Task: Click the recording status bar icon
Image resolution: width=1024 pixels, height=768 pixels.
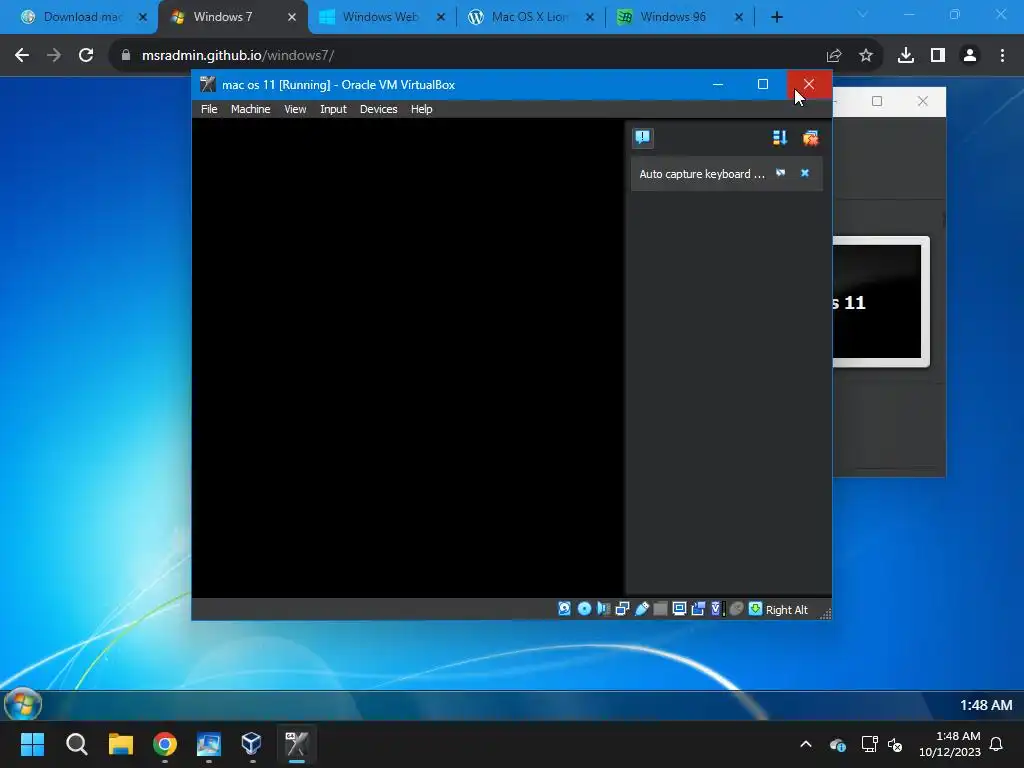Action: [698, 609]
